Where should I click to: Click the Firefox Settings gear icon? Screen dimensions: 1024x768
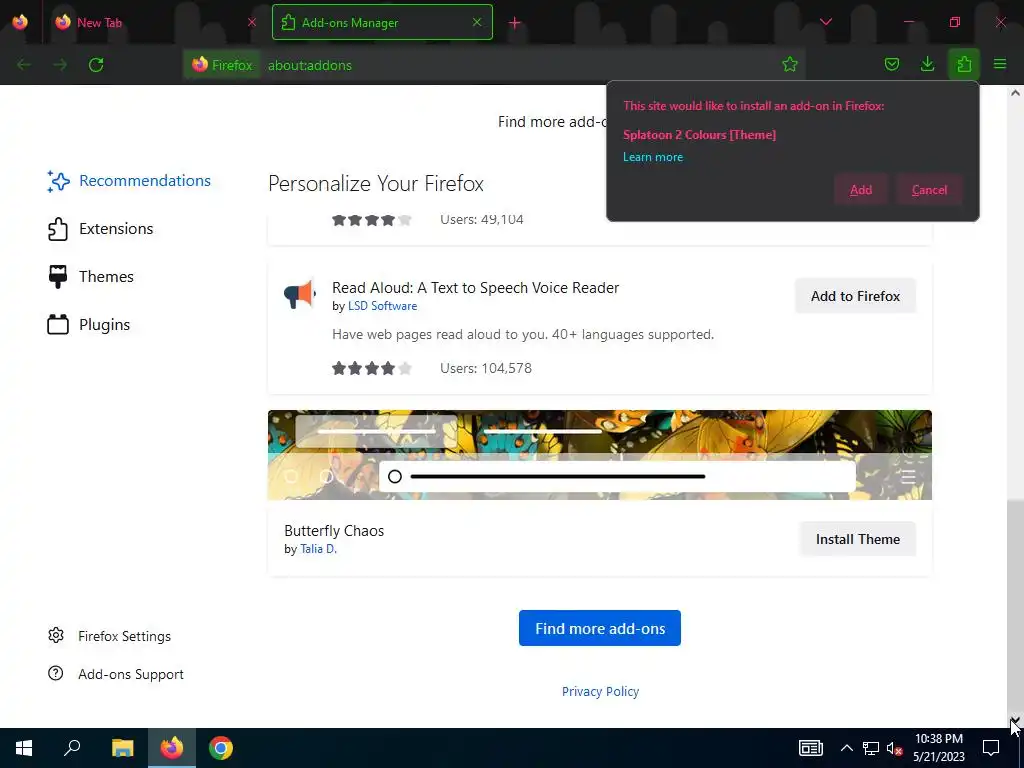coord(56,635)
